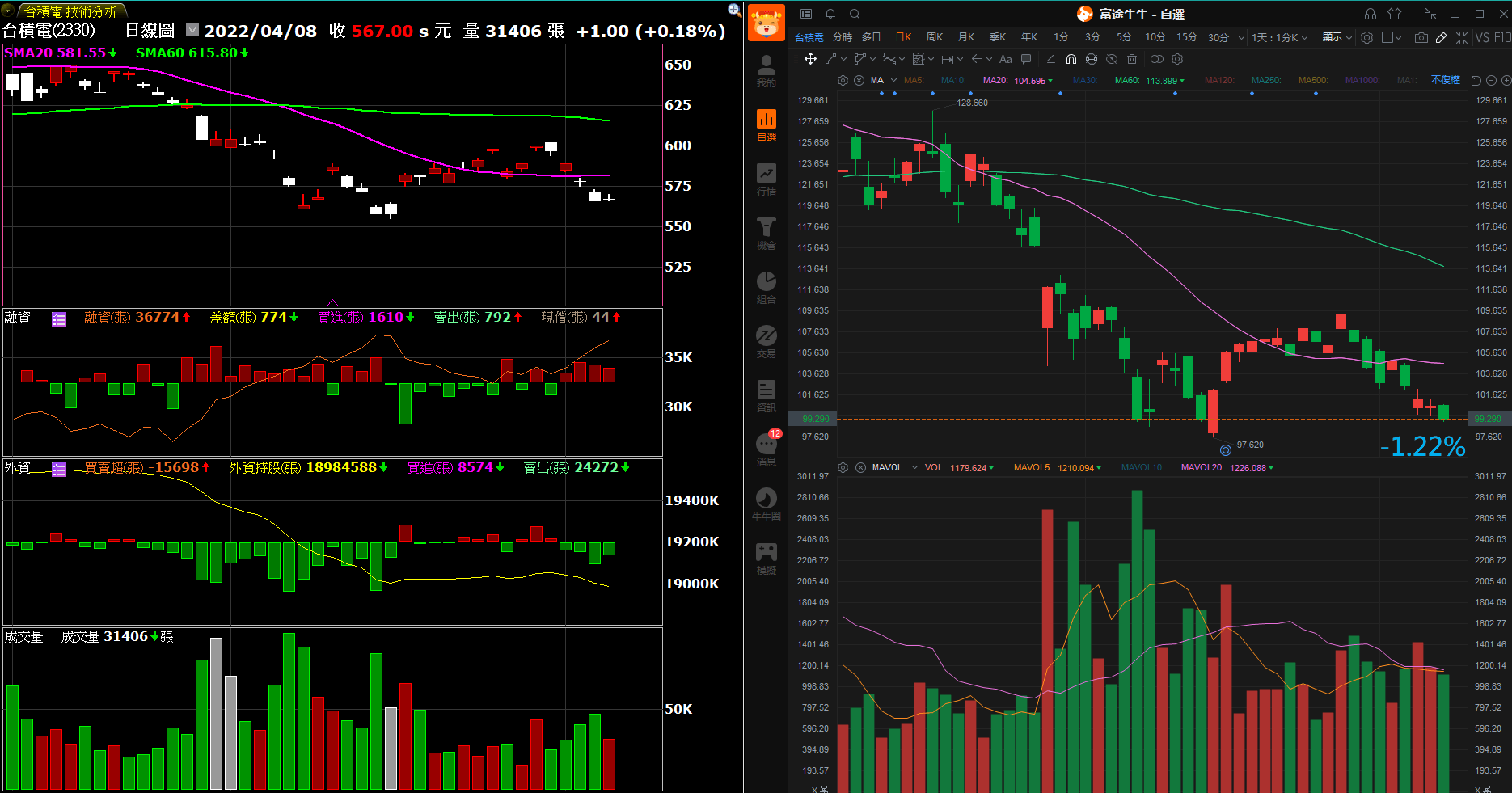The width and height of the screenshot is (1512, 793).
Task: Switch to 多日 multi-day tab
Action: 871,37
